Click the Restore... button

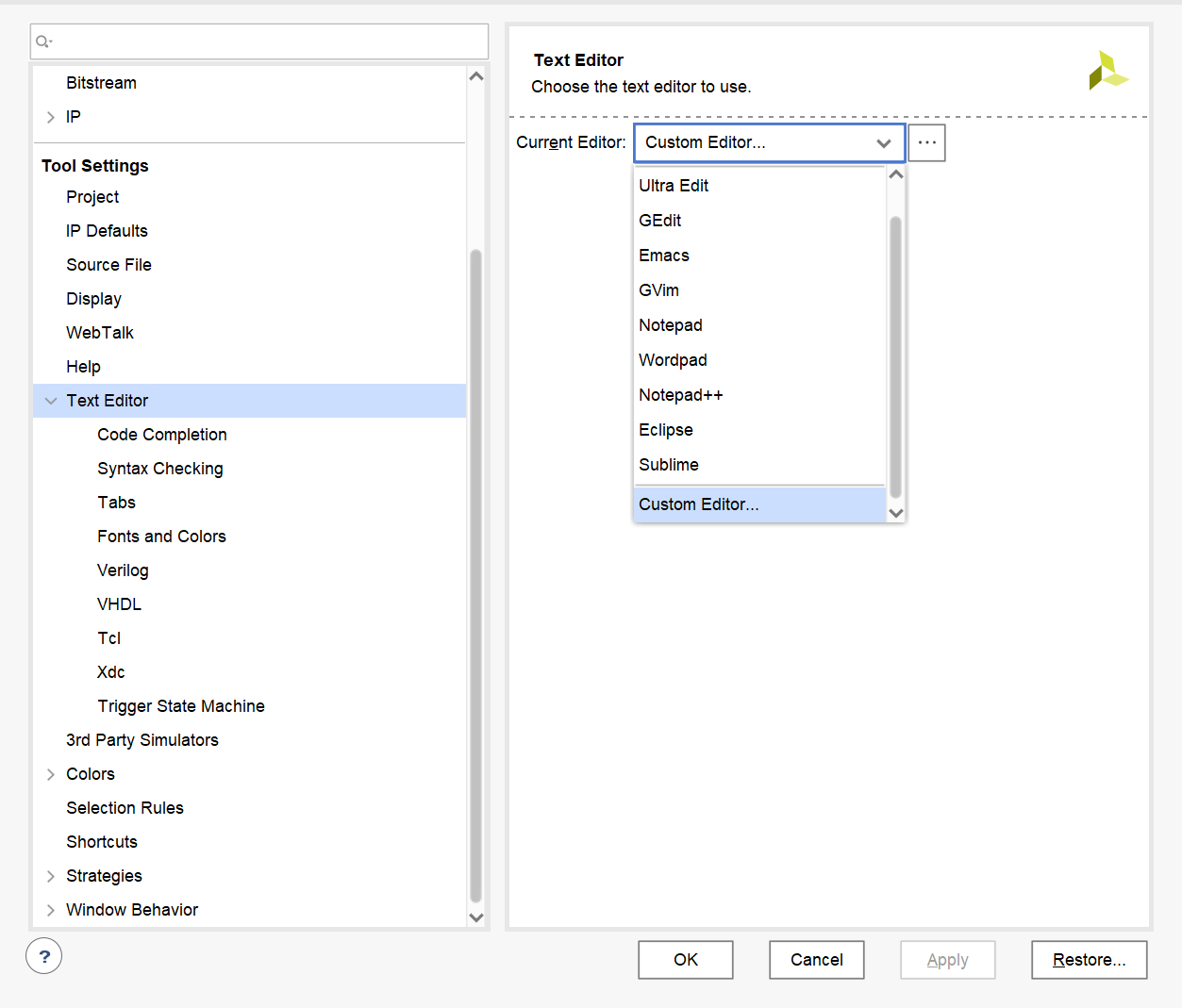(1090, 960)
